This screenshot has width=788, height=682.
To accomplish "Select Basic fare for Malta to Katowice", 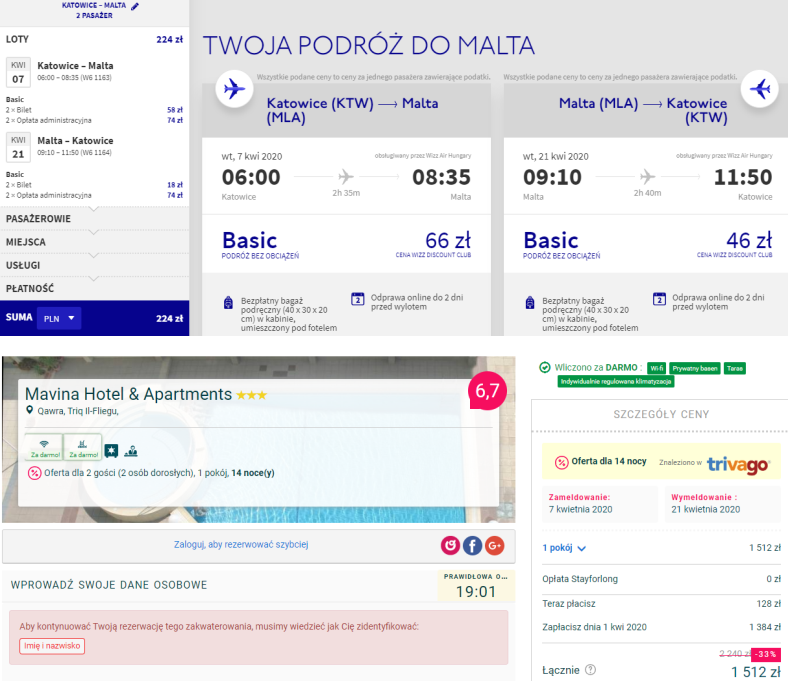I will [647, 244].
